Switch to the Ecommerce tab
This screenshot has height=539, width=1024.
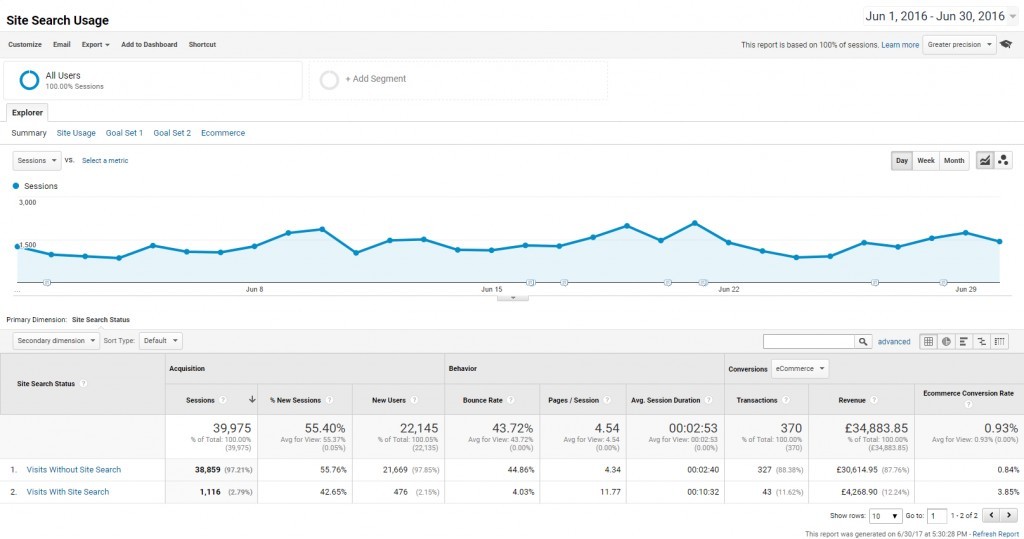point(223,133)
